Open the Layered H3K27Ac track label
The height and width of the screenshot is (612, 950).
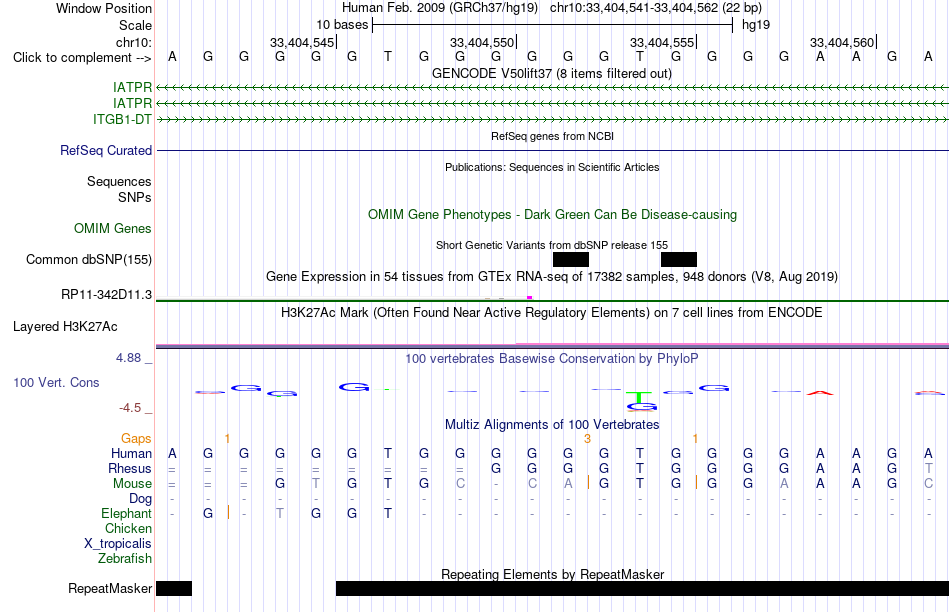pos(65,327)
